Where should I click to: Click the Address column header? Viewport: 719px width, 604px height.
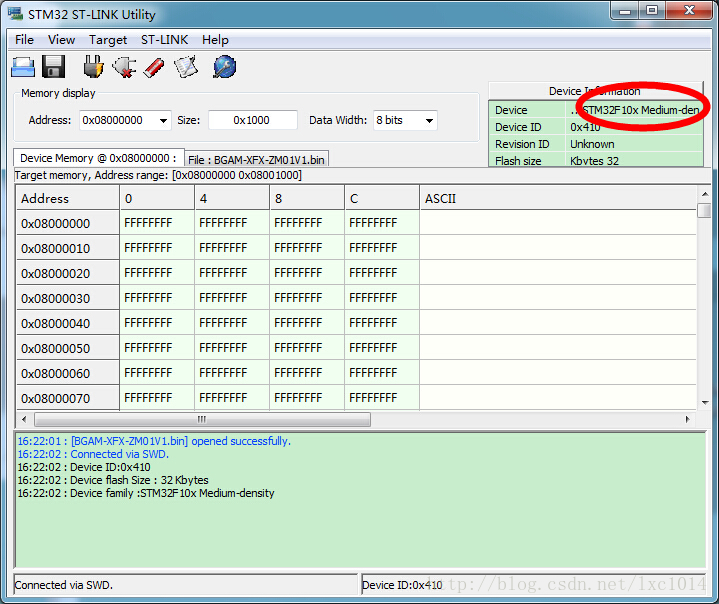68,198
